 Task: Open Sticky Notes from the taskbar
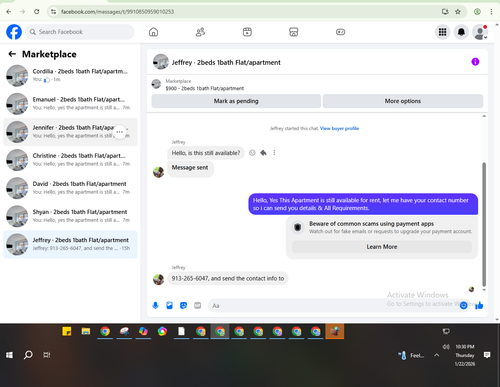coord(67,331)
